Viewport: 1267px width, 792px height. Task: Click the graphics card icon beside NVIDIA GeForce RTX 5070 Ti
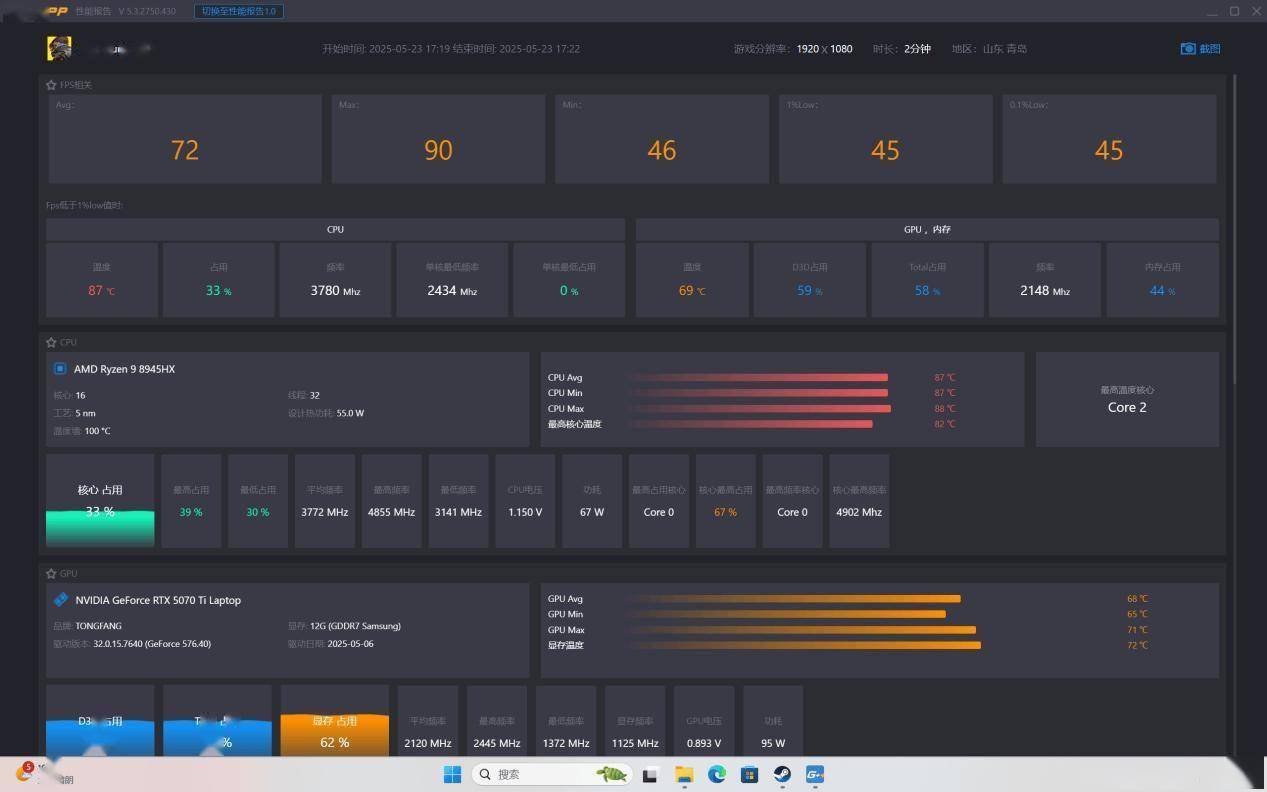[x=61, y=600]
